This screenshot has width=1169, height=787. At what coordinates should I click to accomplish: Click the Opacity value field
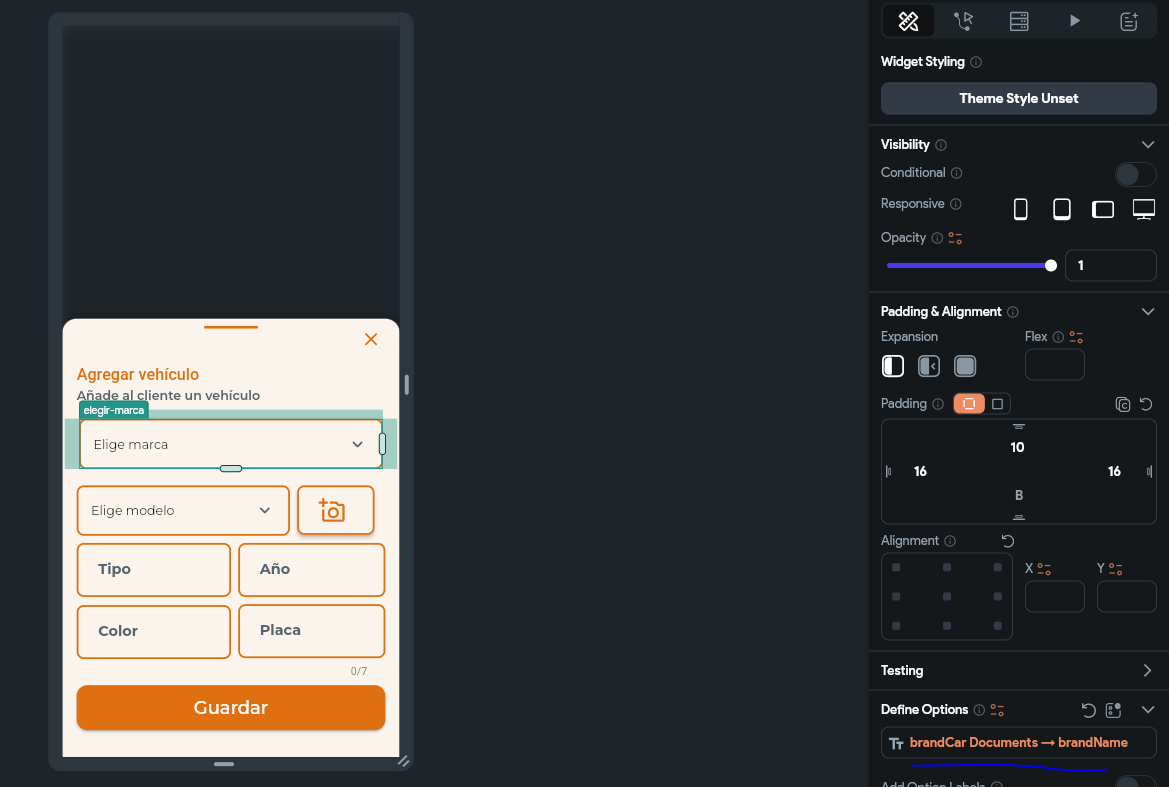click(1110, 265)
